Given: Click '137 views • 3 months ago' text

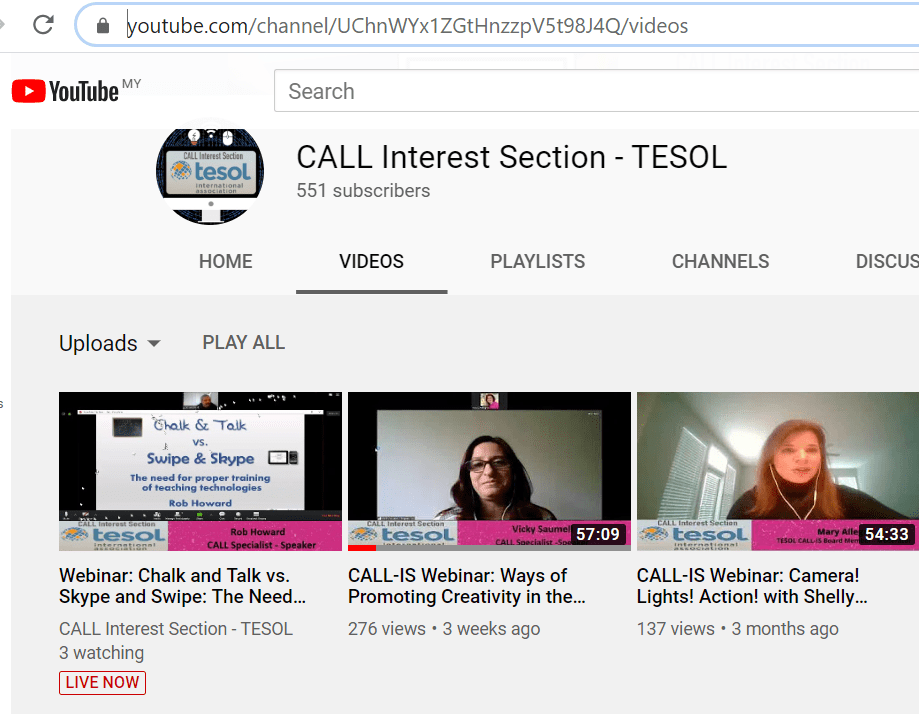Looking at the screenshot, I should click(x=737, y=628).
